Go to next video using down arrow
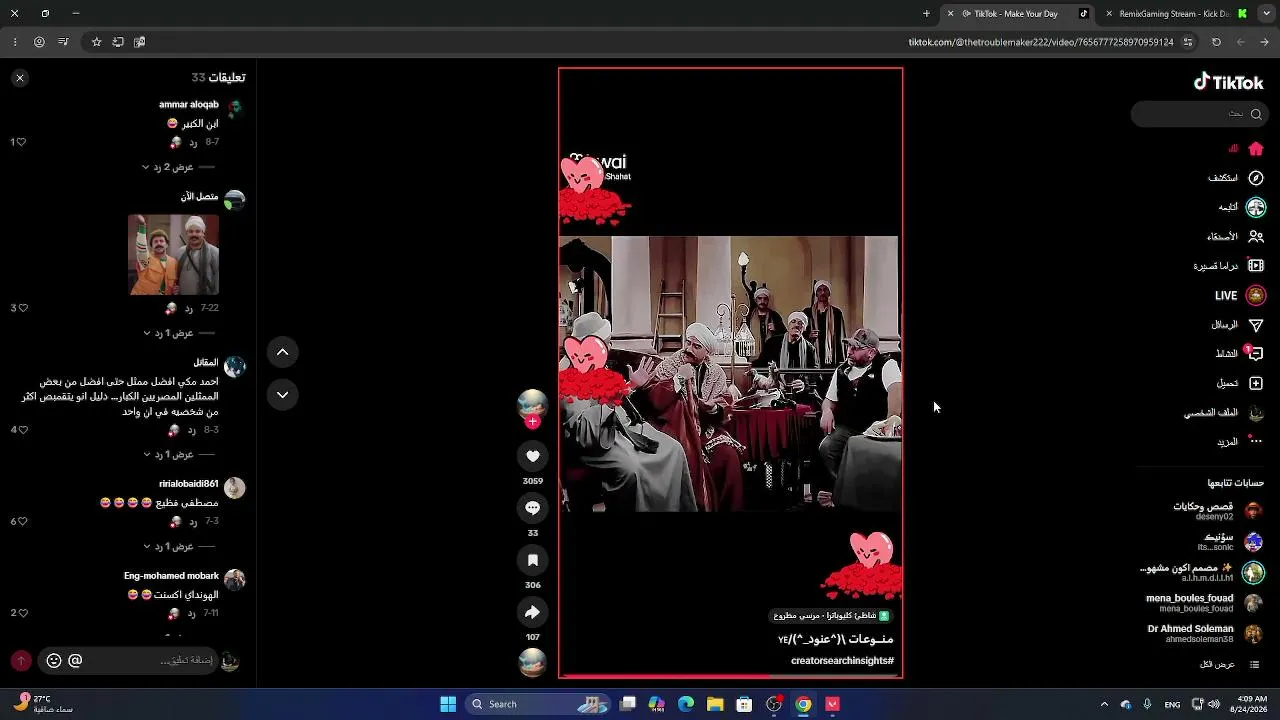 point(282,395)
